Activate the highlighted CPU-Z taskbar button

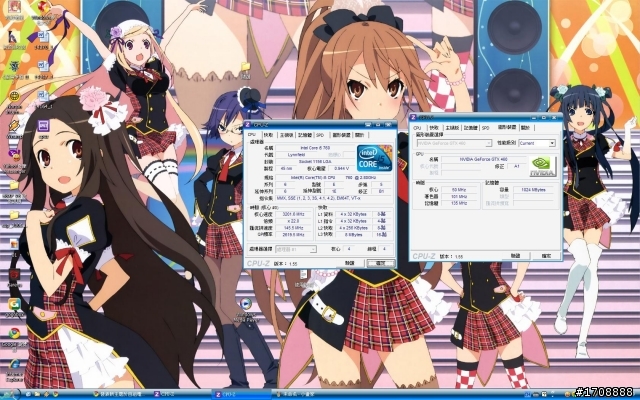(242, 394)
